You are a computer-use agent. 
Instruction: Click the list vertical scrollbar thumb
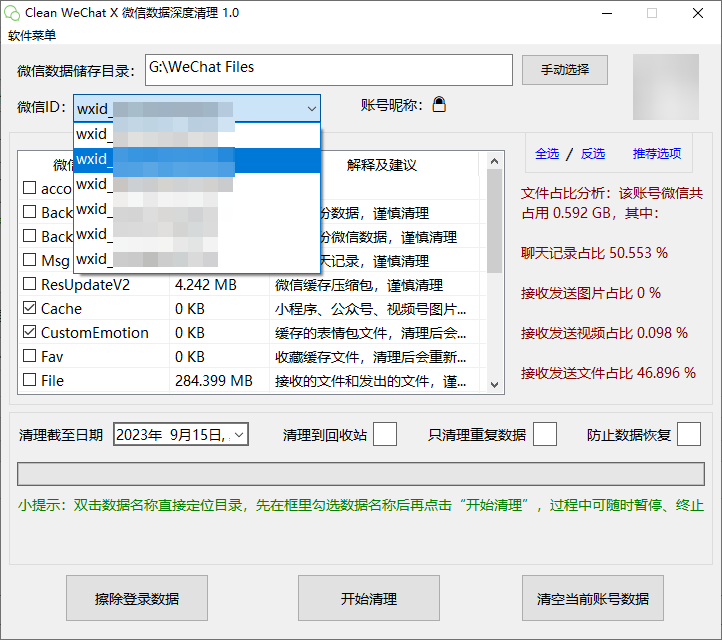point(495,221)
